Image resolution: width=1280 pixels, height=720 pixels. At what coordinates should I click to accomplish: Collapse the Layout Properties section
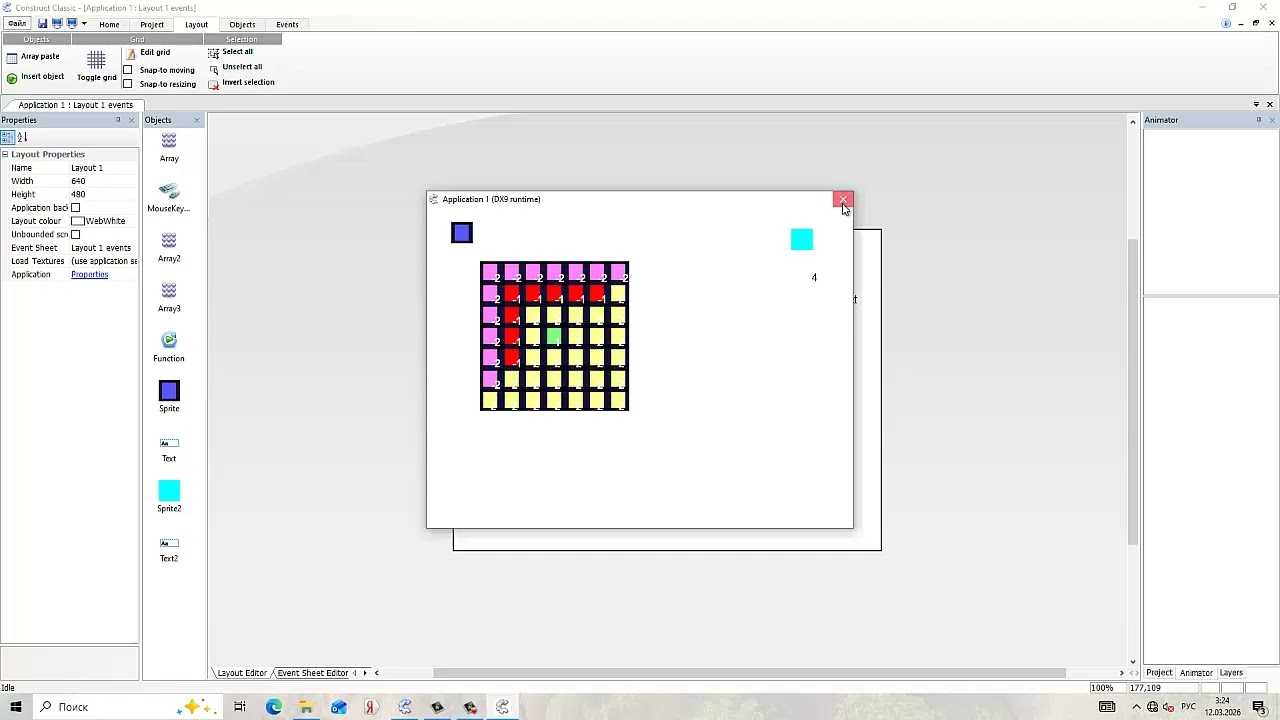pyautogui.click(x=5, y=154)
